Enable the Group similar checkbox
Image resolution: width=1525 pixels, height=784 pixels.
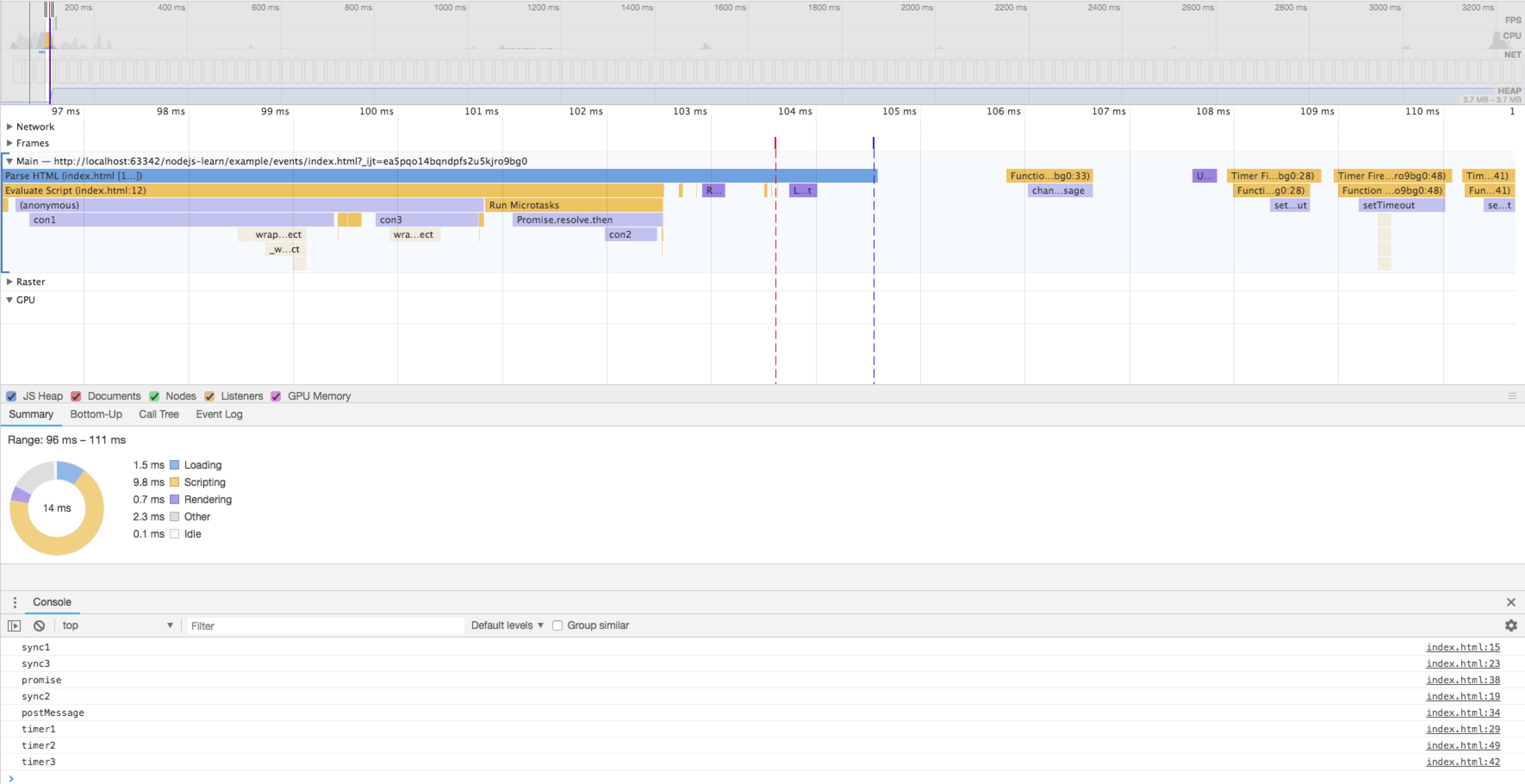tap(557, 625)
